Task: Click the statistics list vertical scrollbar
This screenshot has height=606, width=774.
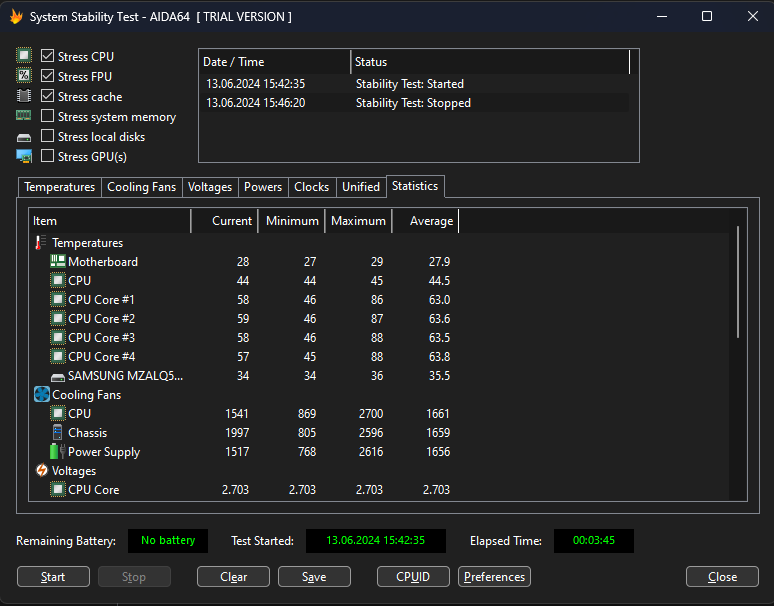Action: [x=738, y=282]
